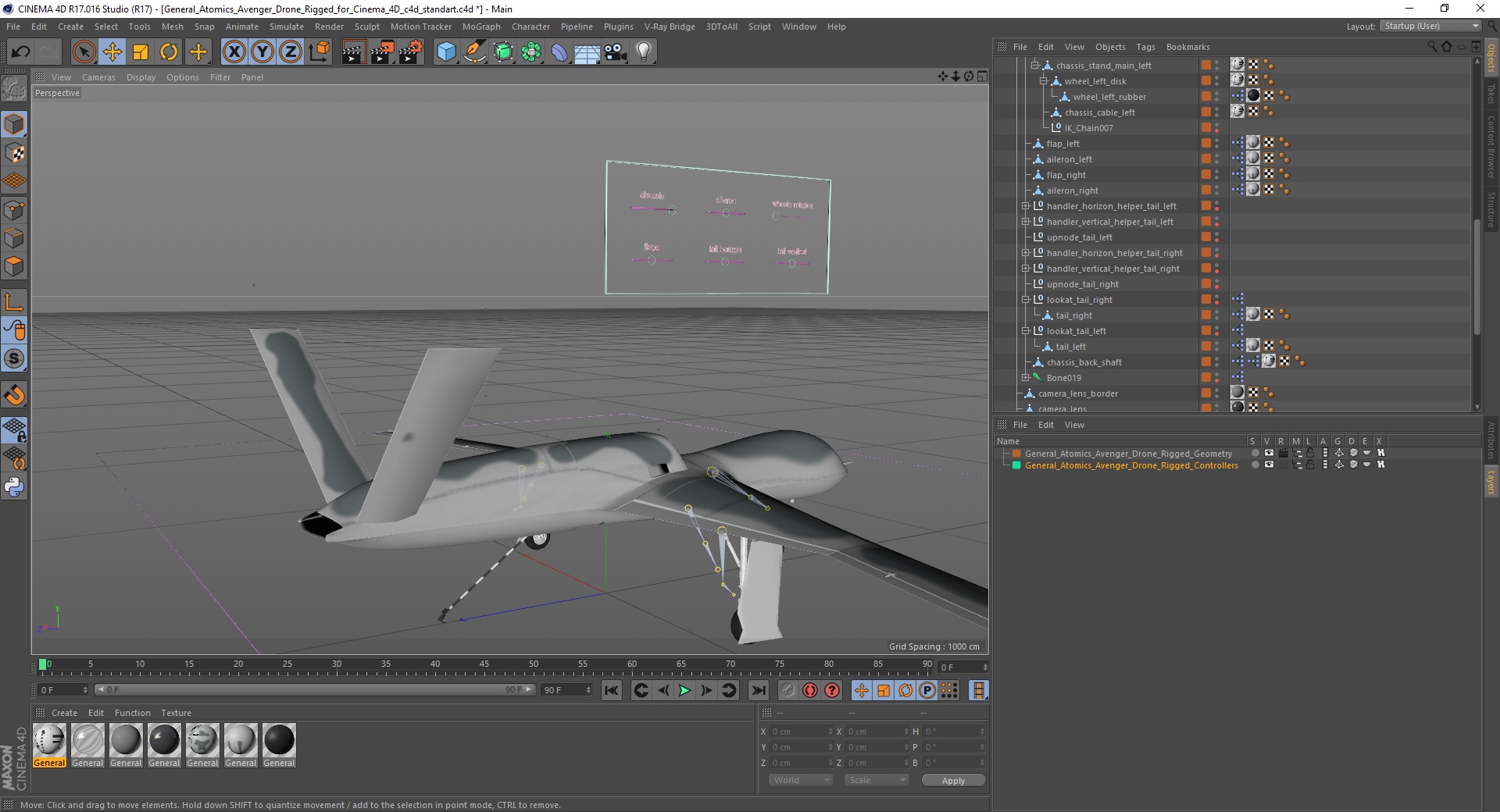
Task: Select chassis_back_shaft object row
Action: click(x=1084, y=362)
